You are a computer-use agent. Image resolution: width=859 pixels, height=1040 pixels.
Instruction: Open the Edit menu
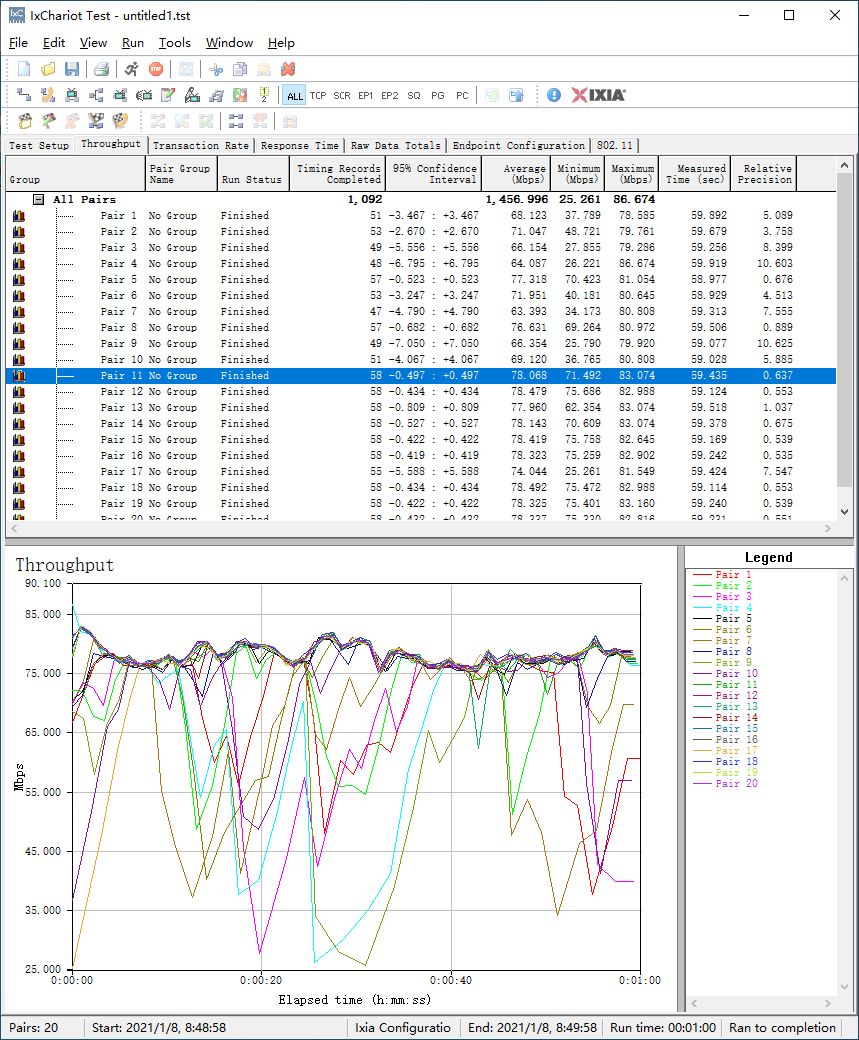click(54, 42)
